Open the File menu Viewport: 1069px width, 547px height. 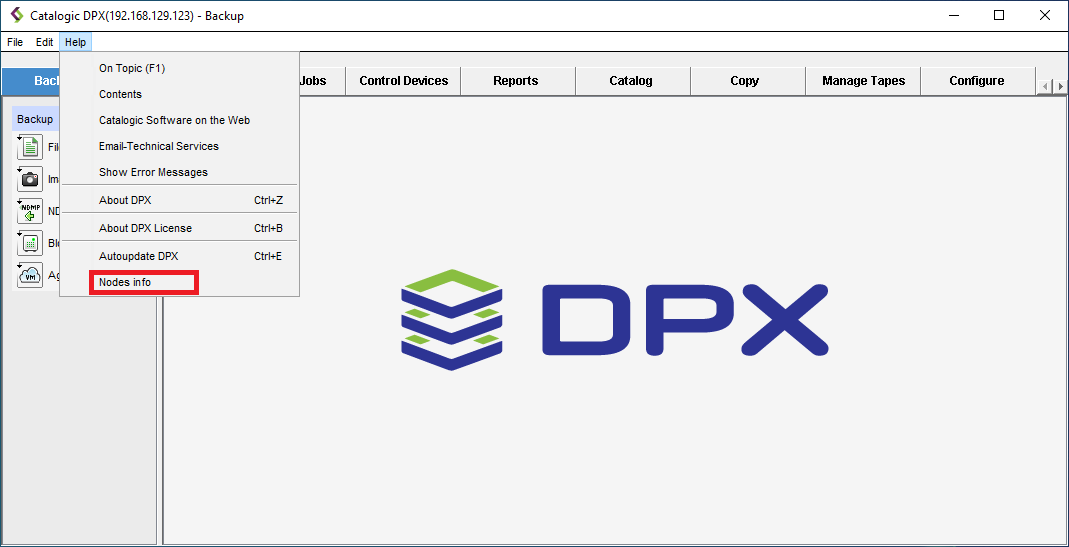[15, 42]
